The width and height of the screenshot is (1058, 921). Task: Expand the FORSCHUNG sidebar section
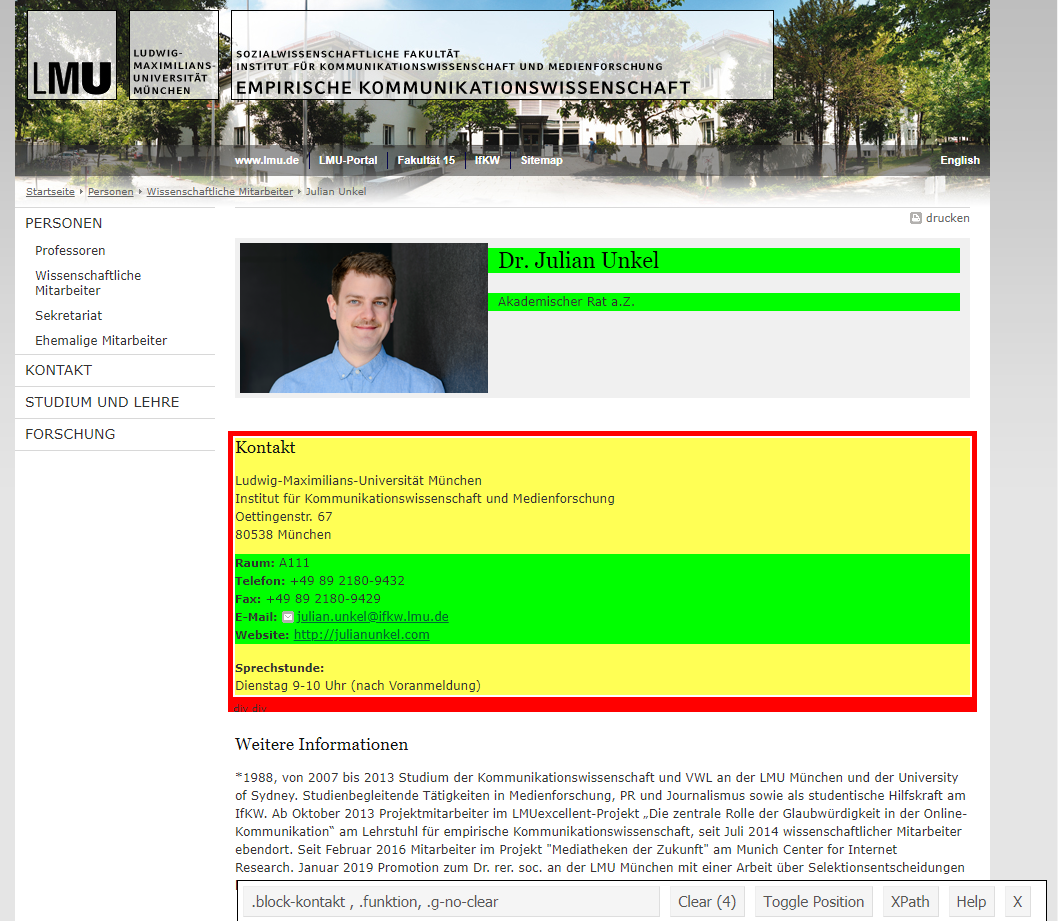pyautogui.click(x=70, y=434)
